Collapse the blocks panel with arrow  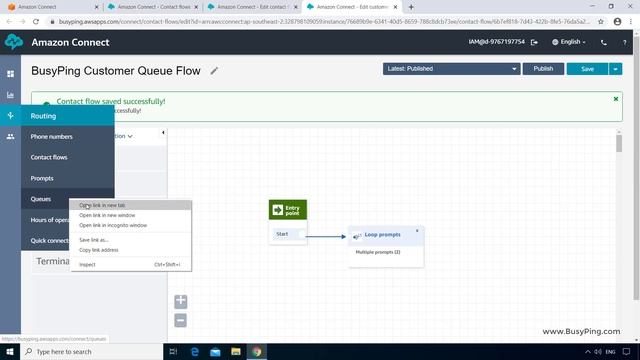click(x=163, y=133)
